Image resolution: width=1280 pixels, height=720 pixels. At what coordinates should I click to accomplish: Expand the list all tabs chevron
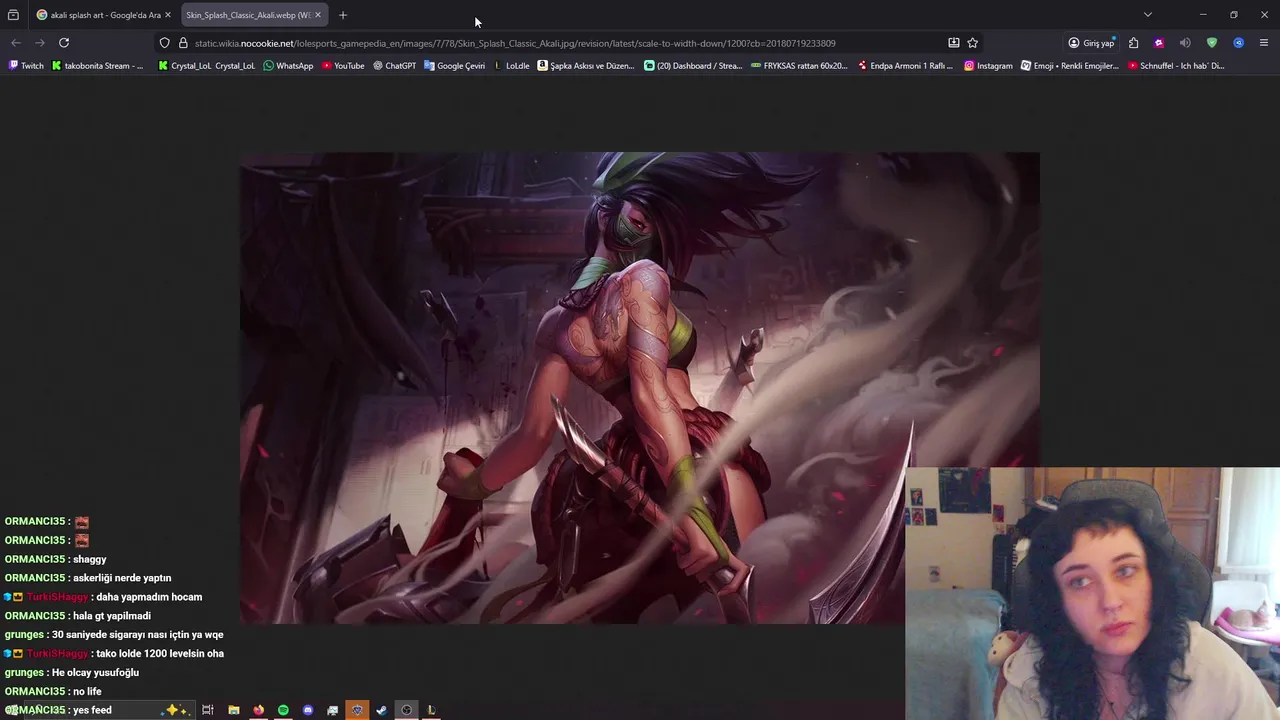tap(1148, 15)
